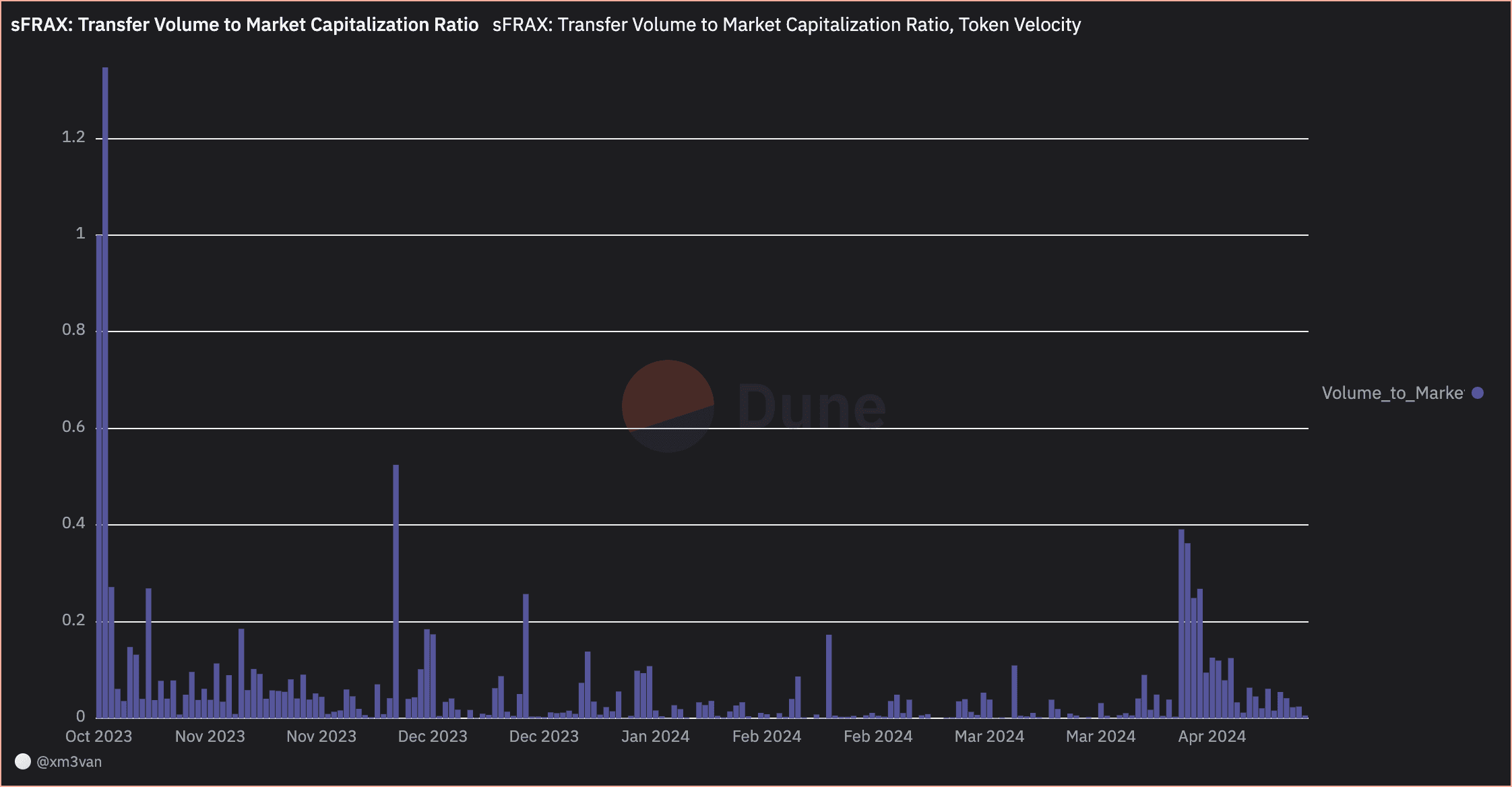Click the 0.6 y-axis tick label
1512x787 pixels.
coord(73,427)
